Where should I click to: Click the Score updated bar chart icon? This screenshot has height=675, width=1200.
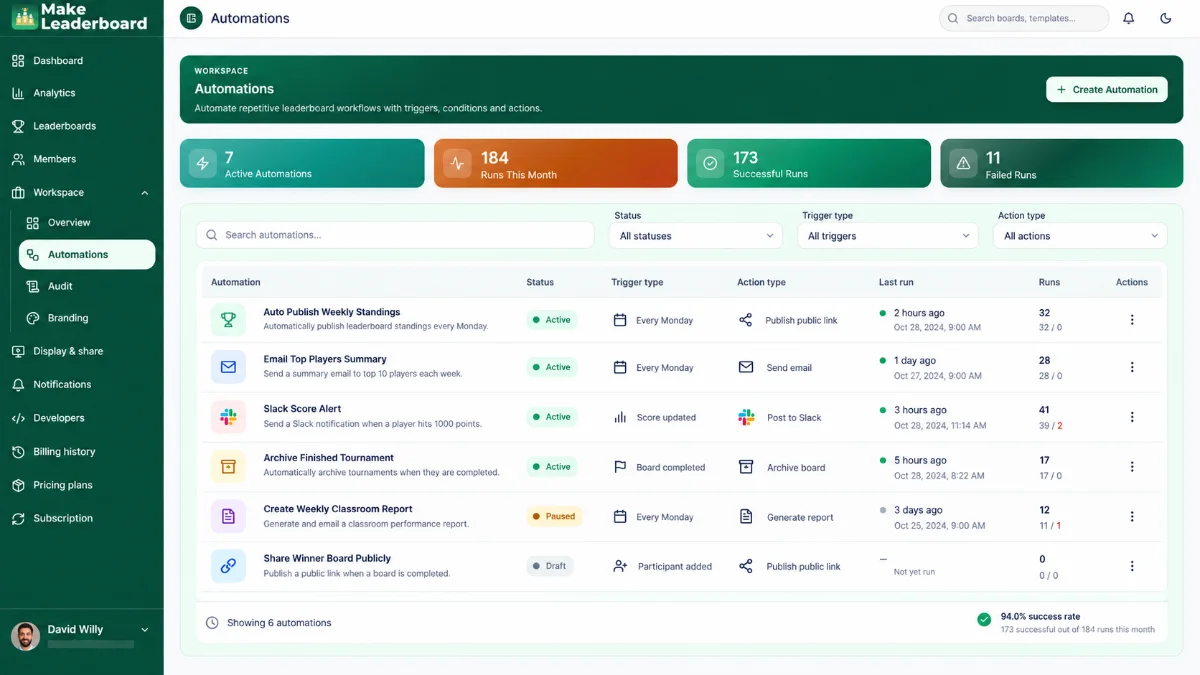pos(620,417)
